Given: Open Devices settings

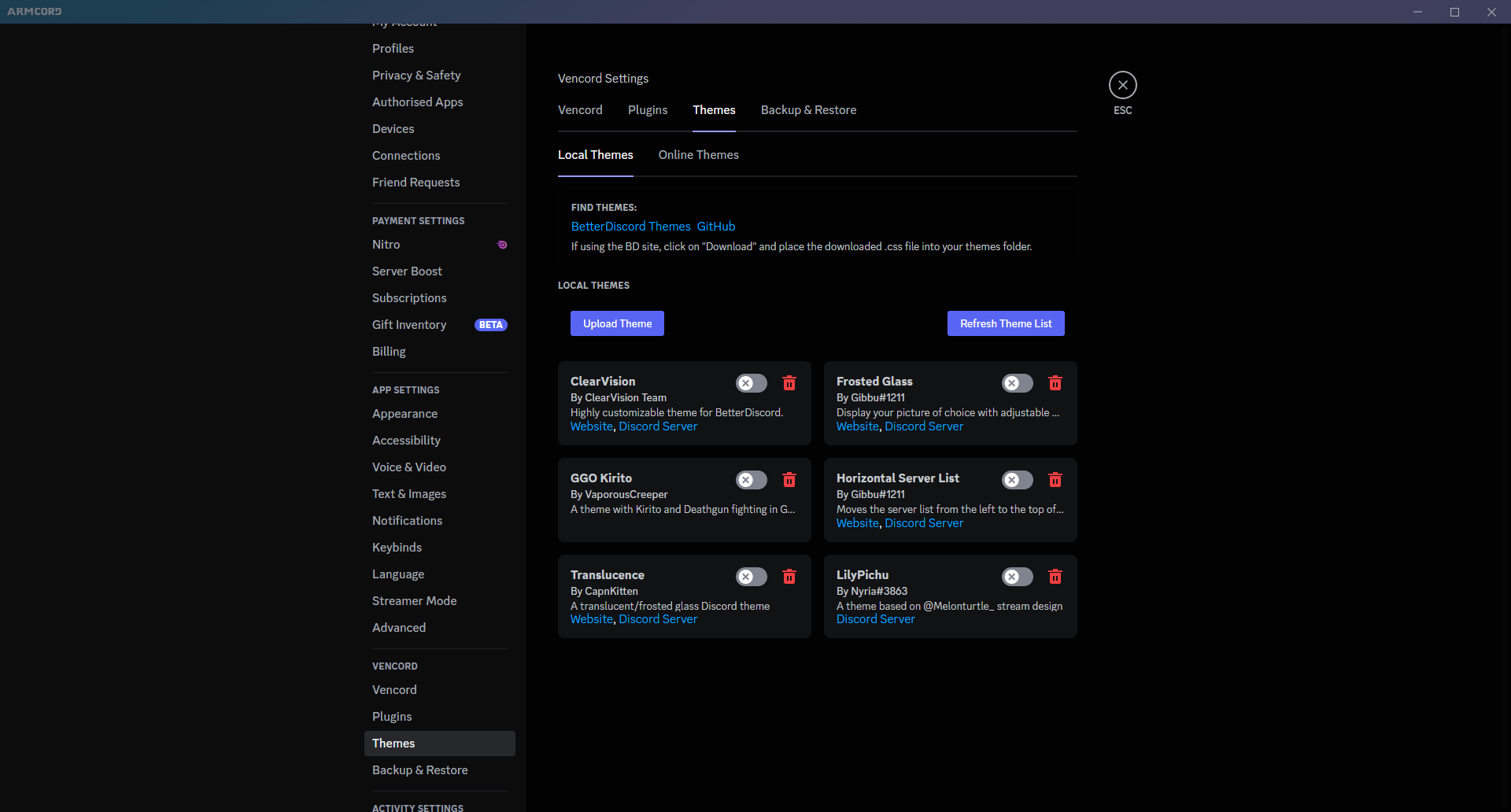Looking at the screenshot, I should tap(440, 129).
